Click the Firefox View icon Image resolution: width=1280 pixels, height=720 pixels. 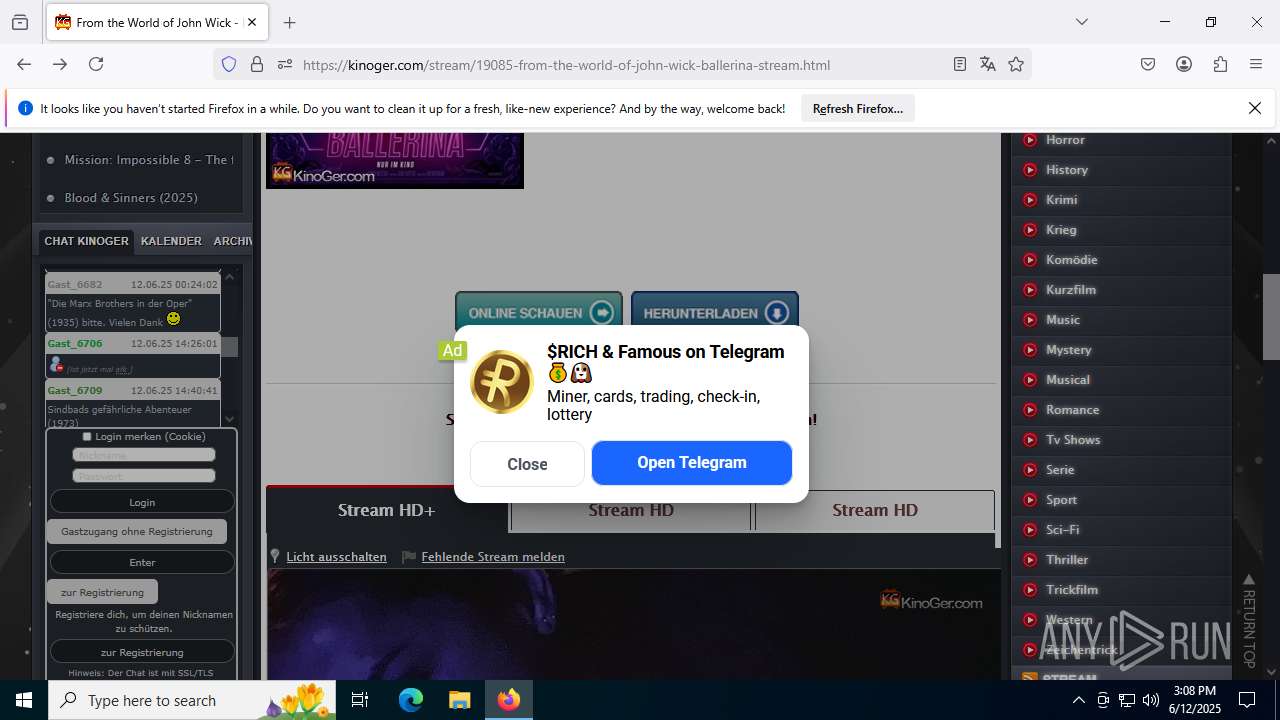pyautogui.click(x=20, y=22)
